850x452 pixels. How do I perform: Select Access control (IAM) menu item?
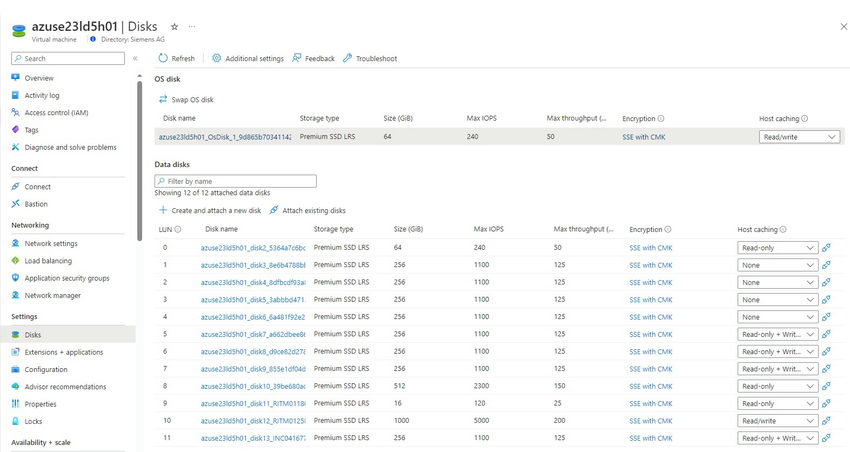(x=56, y=112)
